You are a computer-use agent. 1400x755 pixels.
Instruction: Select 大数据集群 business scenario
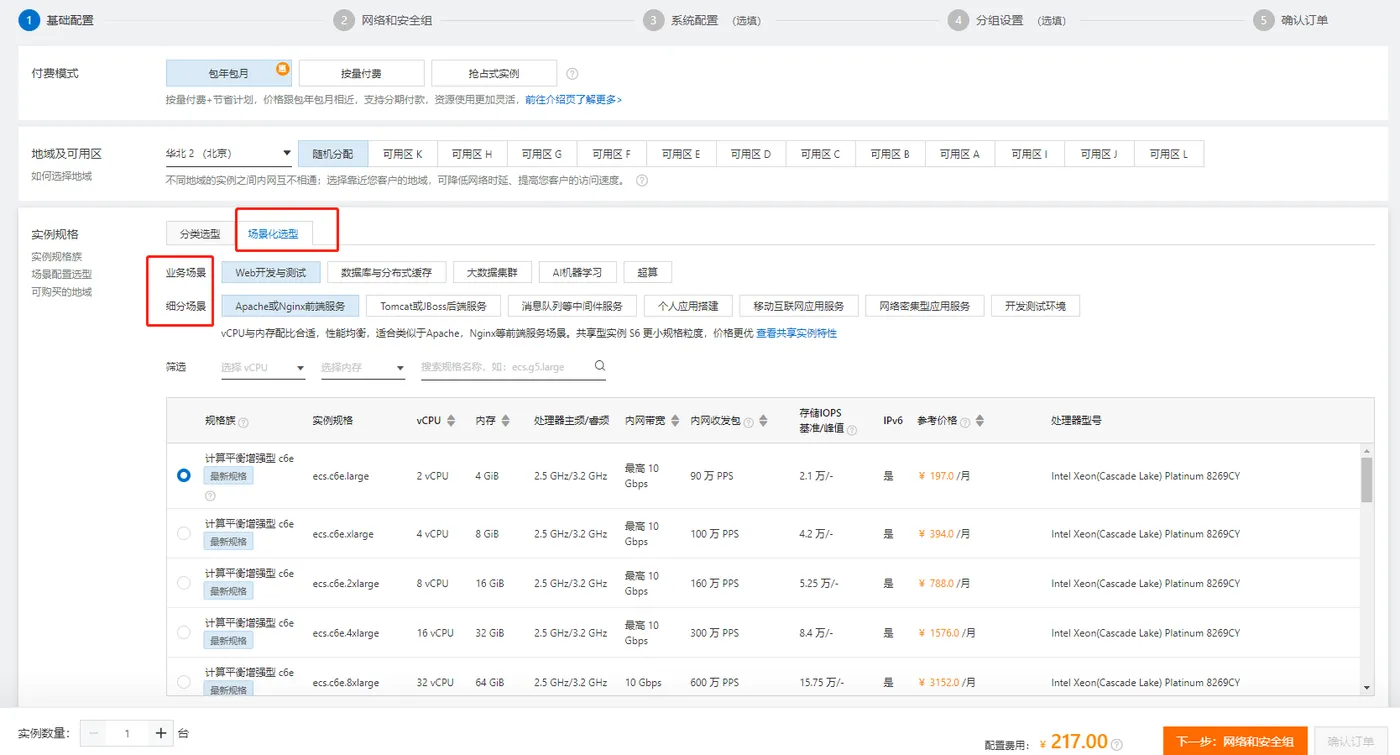pyautogui.click(x=492, y=272)
